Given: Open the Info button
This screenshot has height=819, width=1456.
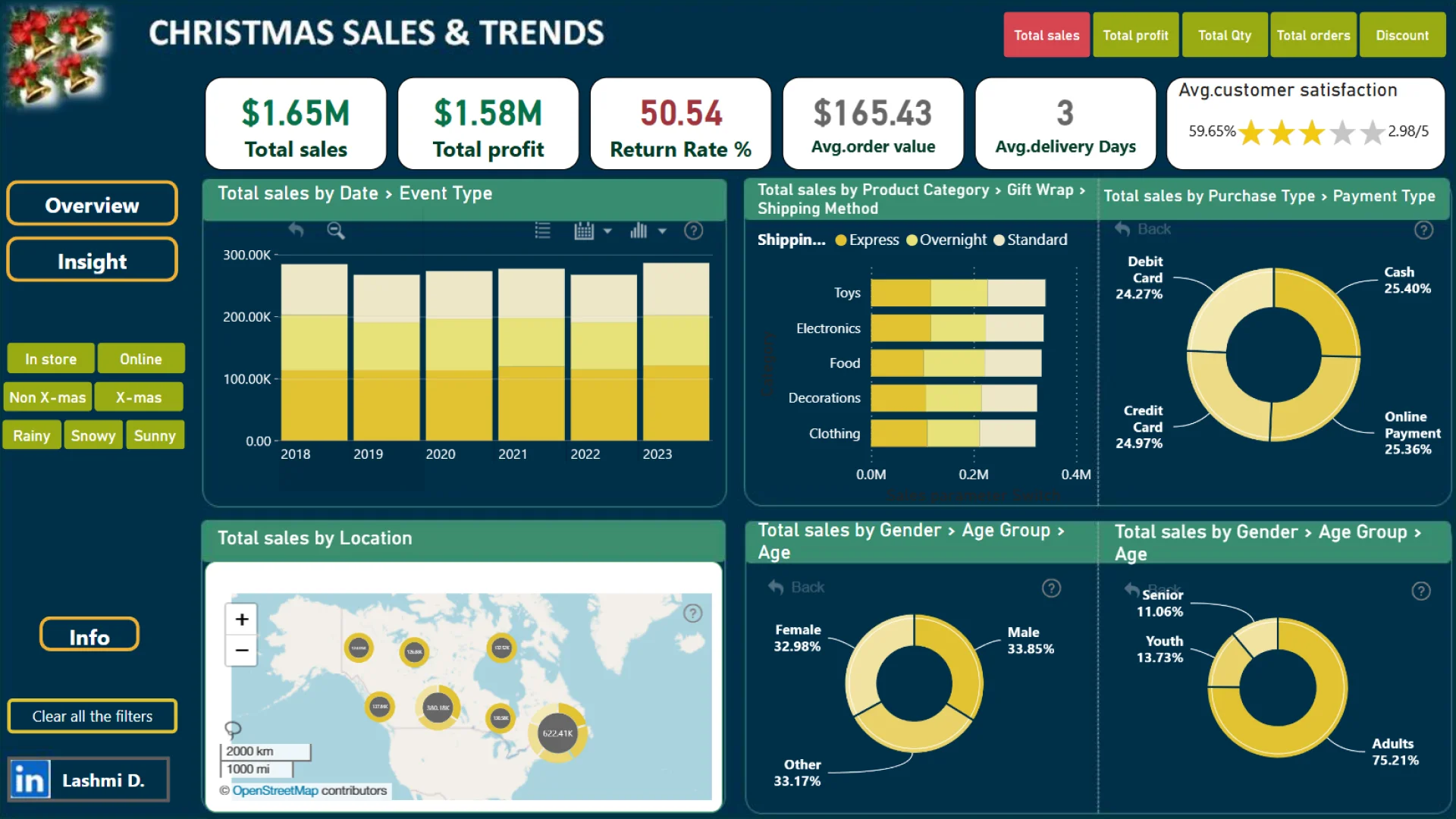Looking at the screenshot, I should click(x=89, y=635).
